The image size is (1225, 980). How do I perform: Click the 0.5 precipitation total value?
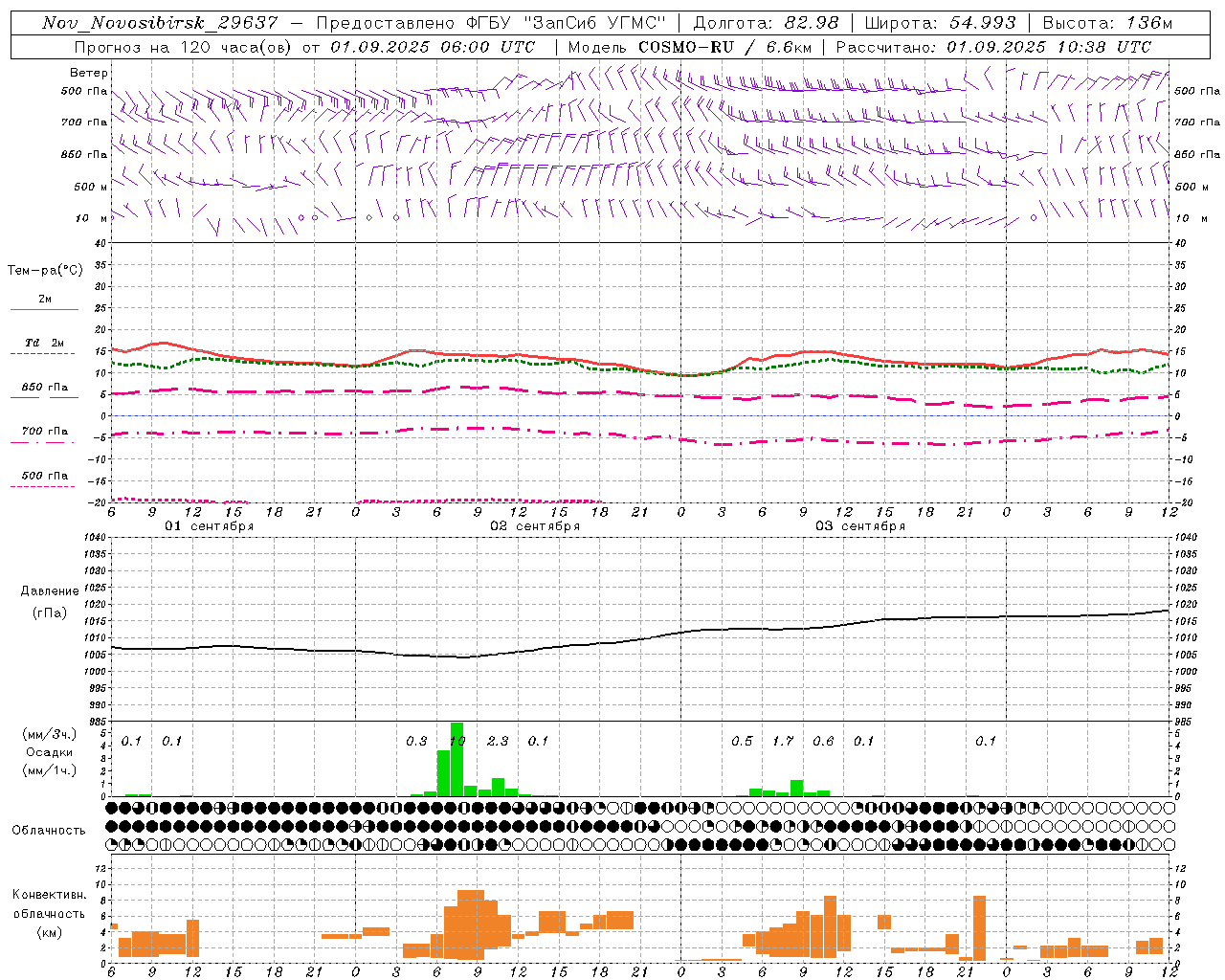click(742, 741)
